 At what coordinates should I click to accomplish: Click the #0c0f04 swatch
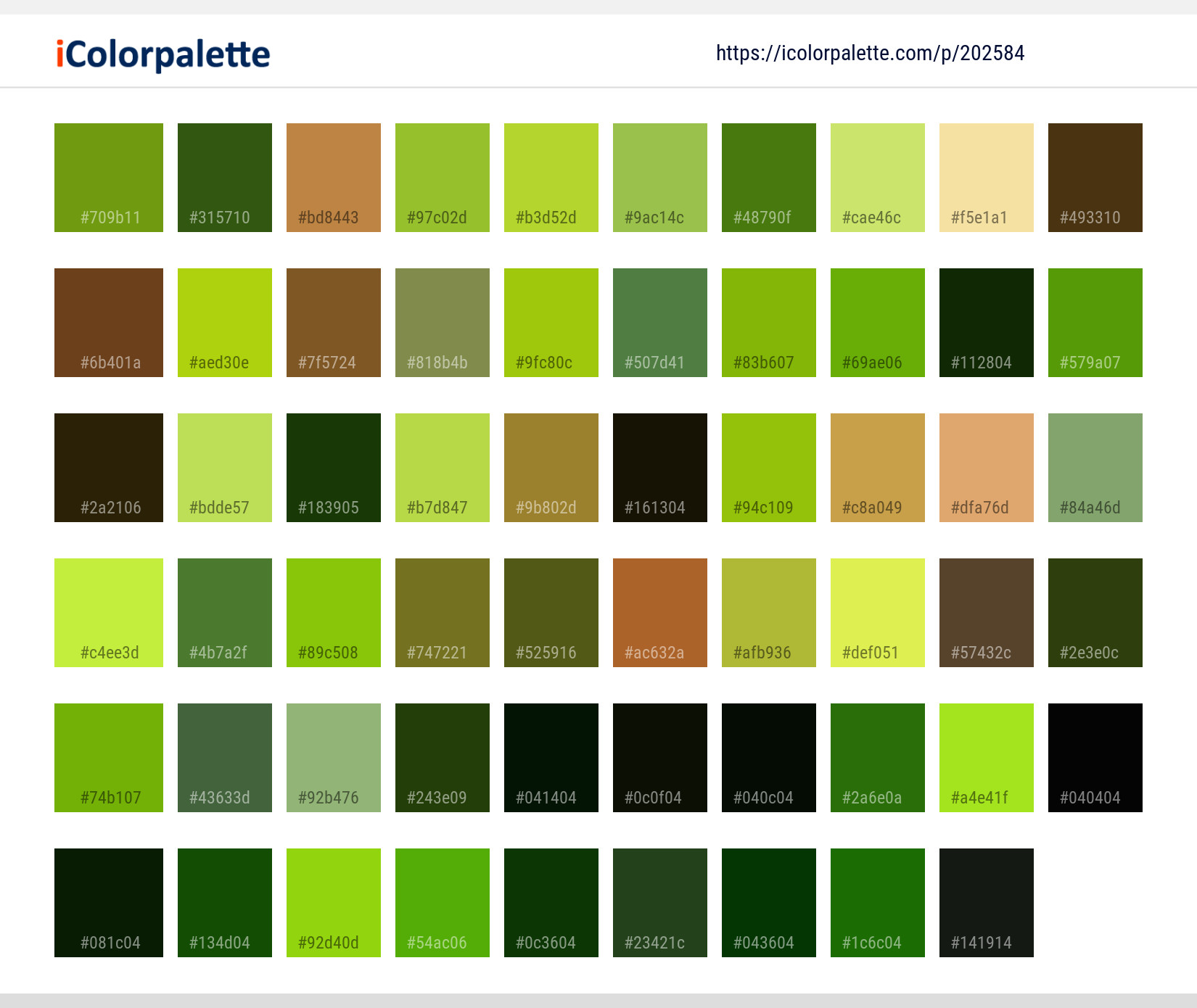(x=660, y=758)
